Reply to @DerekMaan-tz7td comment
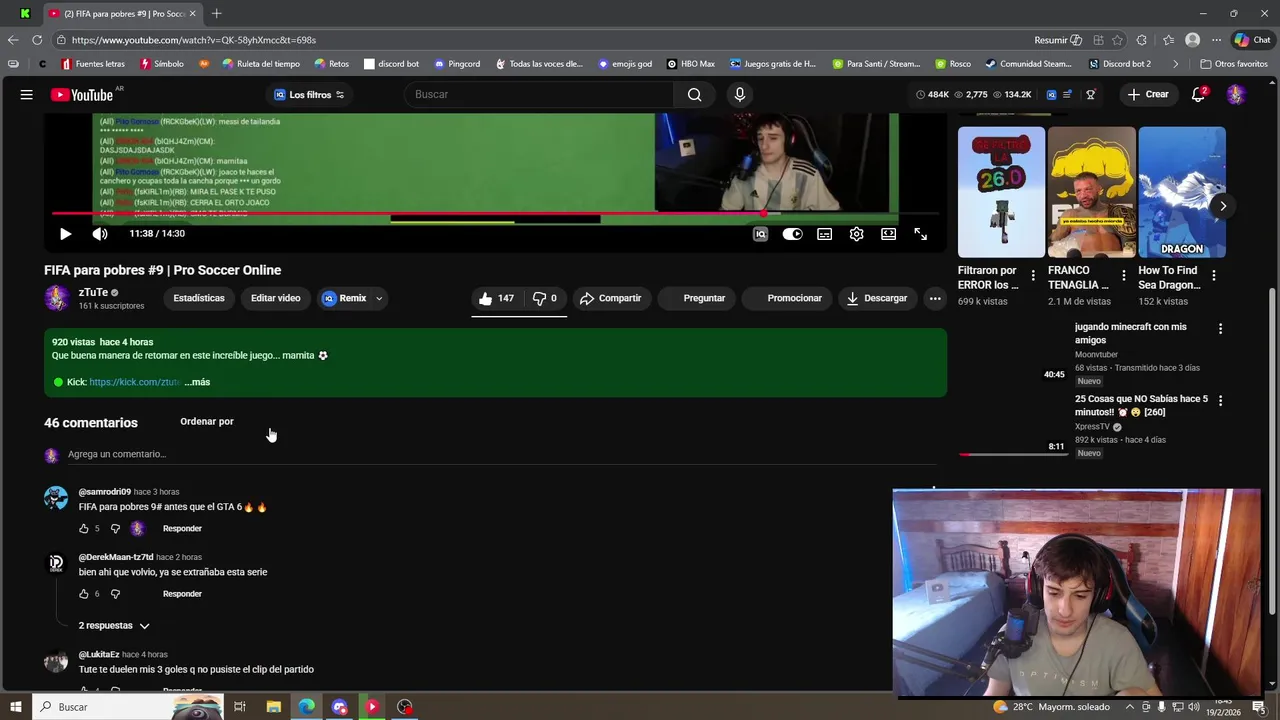1280x720 pixels. 182,594
